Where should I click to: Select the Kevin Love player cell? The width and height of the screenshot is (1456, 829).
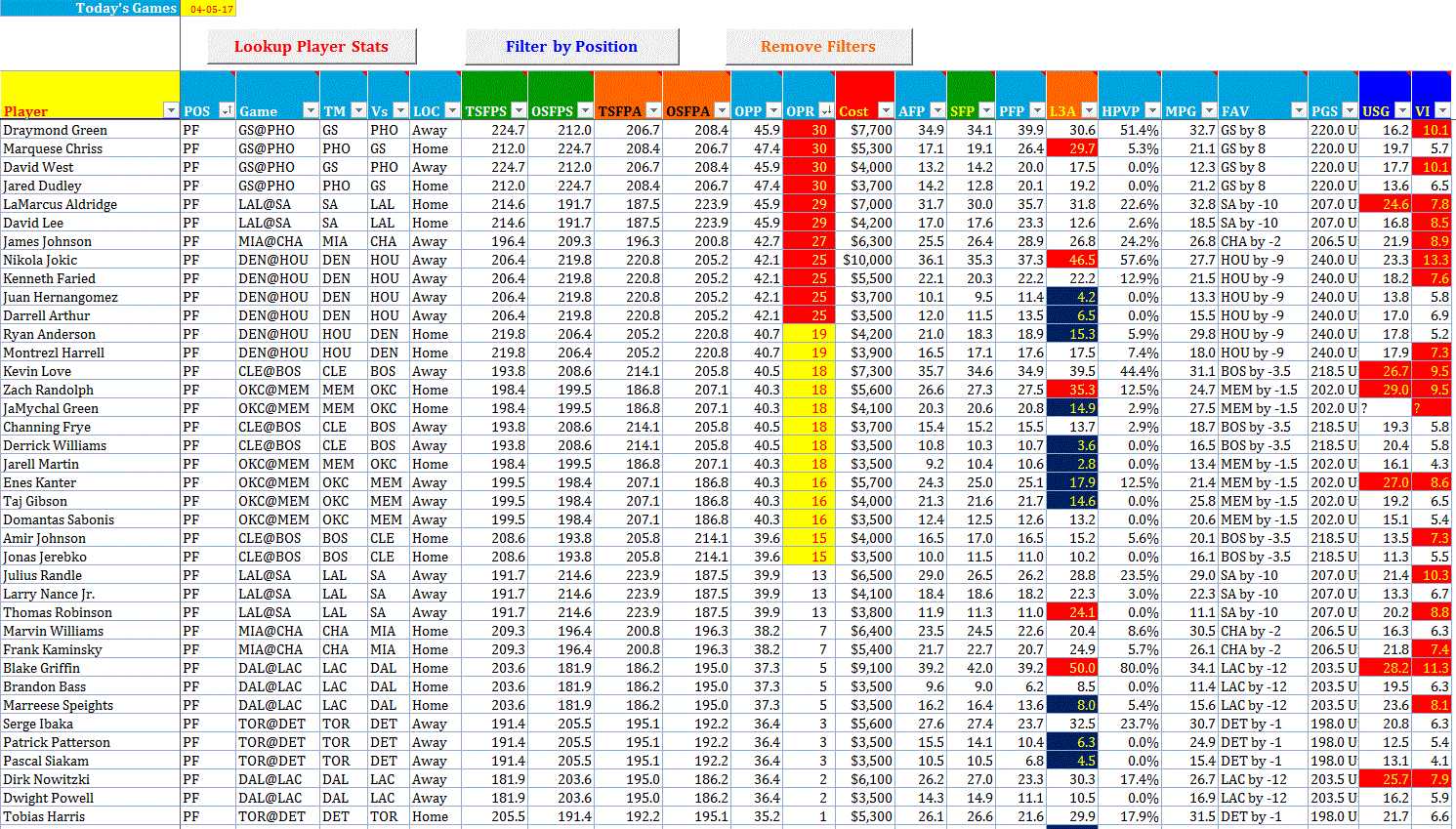click(x=90, y=371)
